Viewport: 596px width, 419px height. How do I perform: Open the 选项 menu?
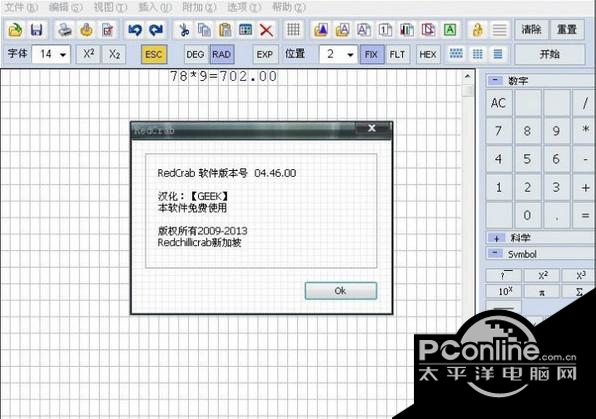point(244,7)
